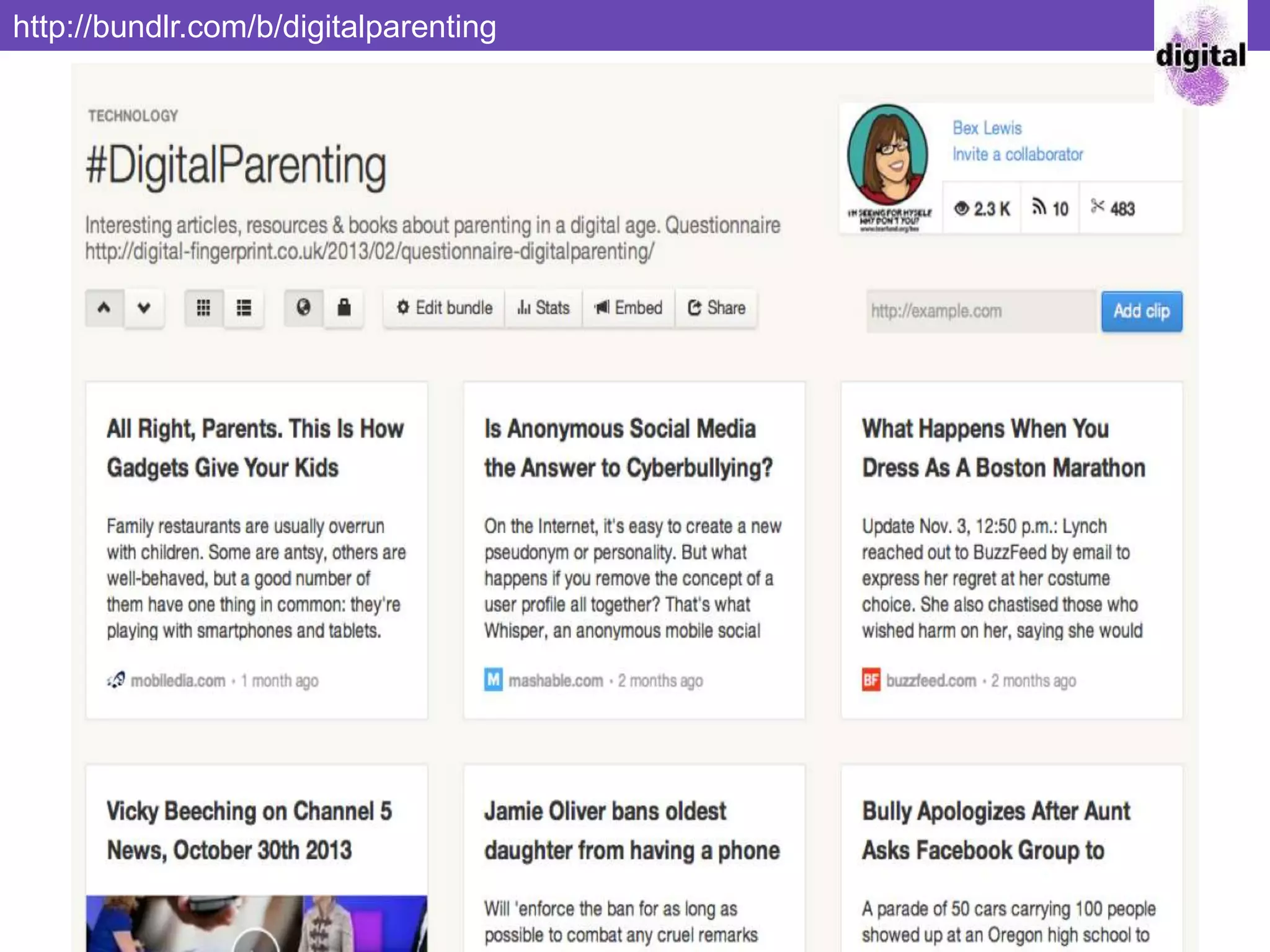This screenshot has width=1270, height=952.
Task: Click the 2.3 K views eye counter
Action: [982, 209]
